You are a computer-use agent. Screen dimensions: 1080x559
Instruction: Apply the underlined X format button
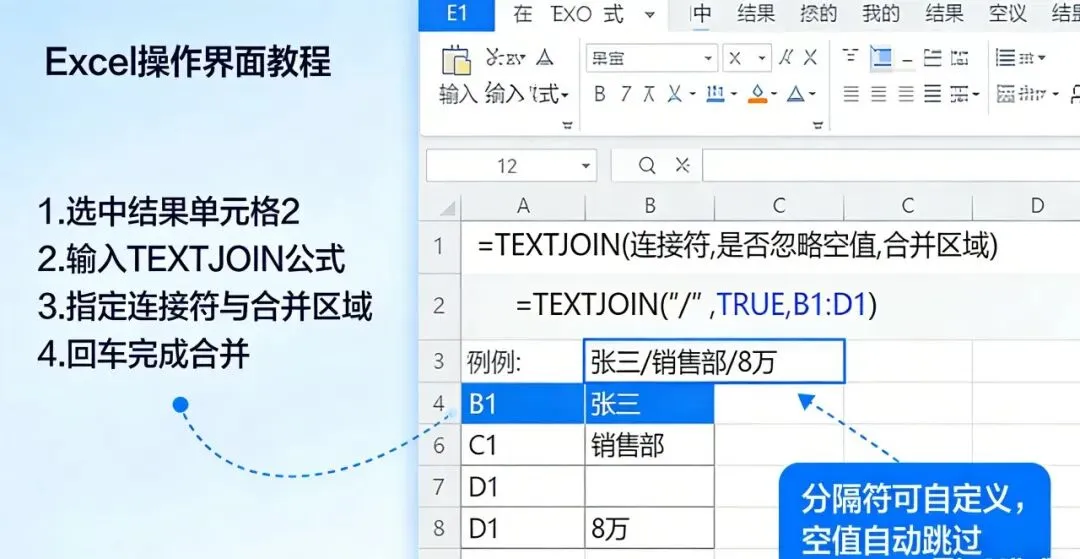(675, 94)
